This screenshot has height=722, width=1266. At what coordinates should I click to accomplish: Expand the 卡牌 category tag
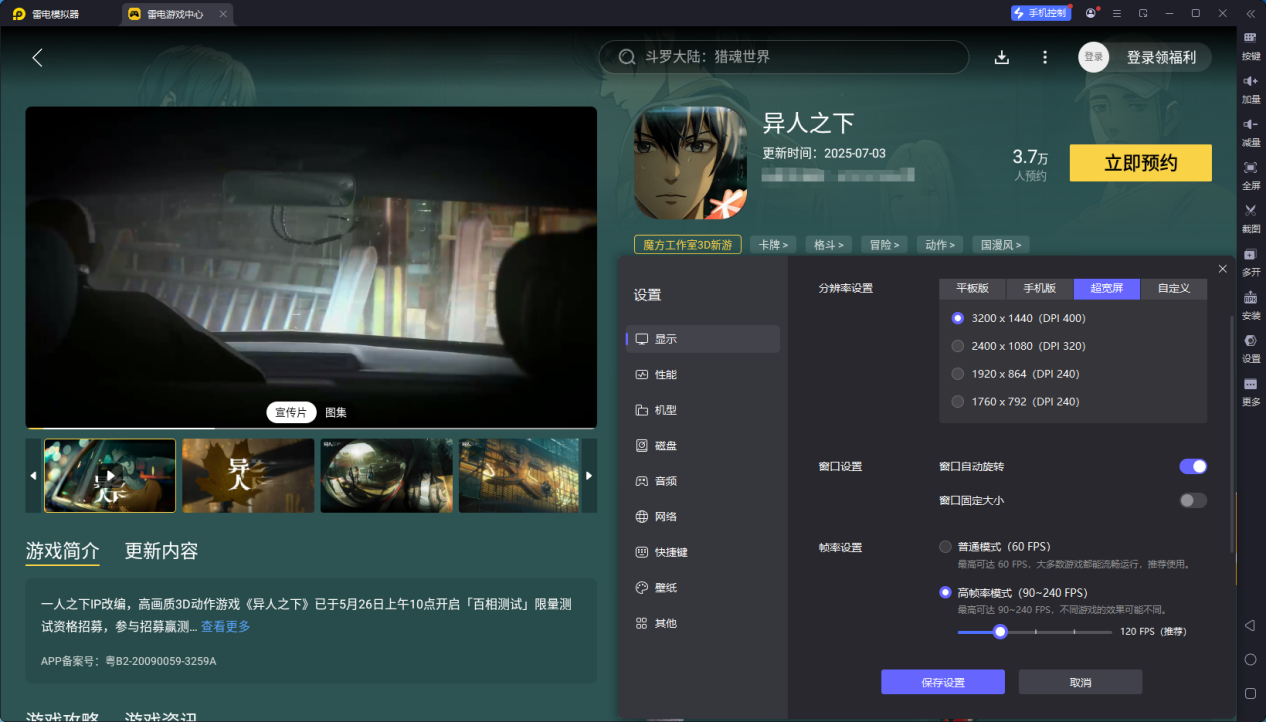tap(773, 244)
